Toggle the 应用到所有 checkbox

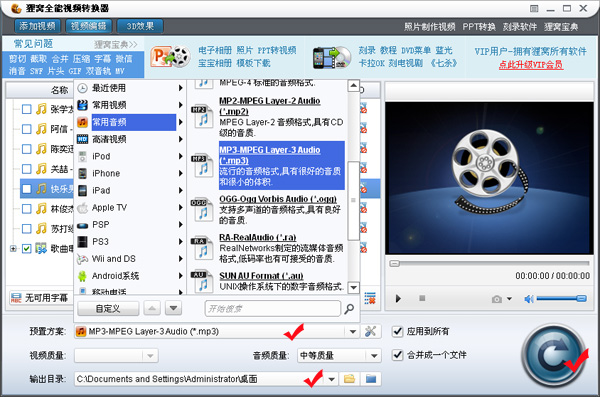tap(398, 331)
